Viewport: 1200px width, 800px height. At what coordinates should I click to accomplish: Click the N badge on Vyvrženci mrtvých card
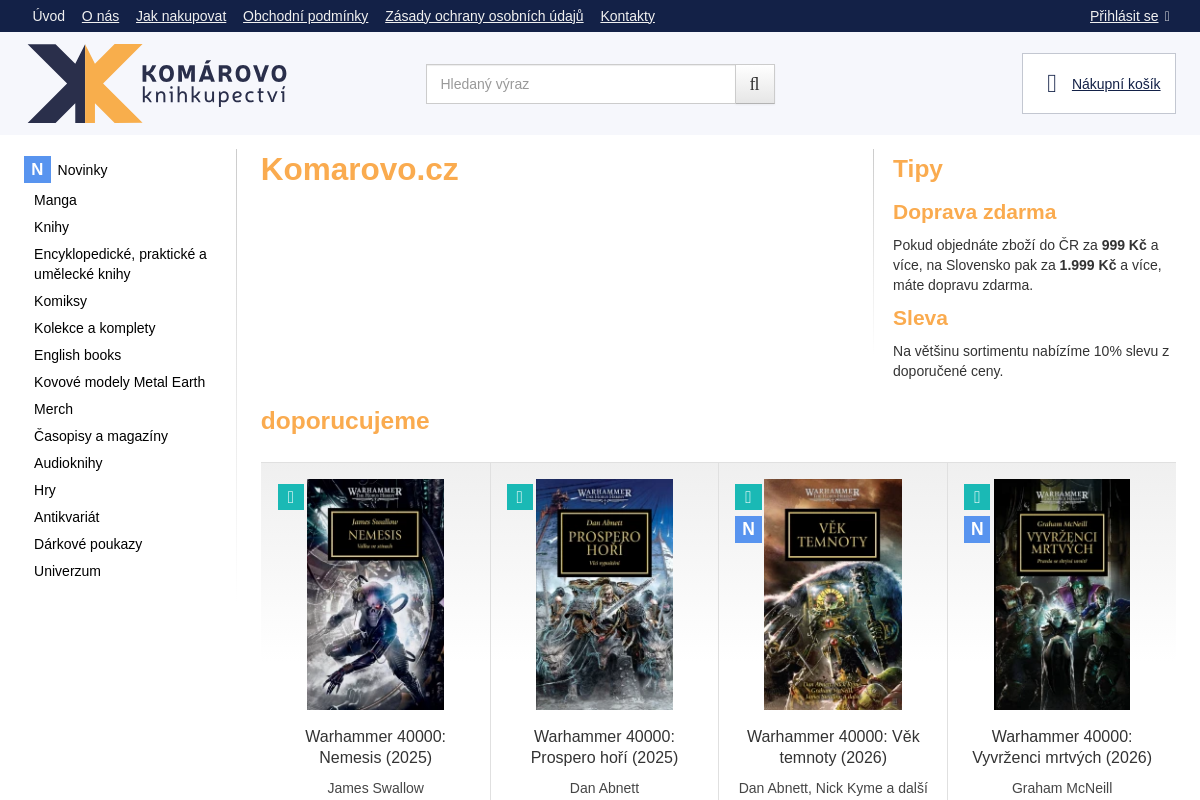coord(976,529)
